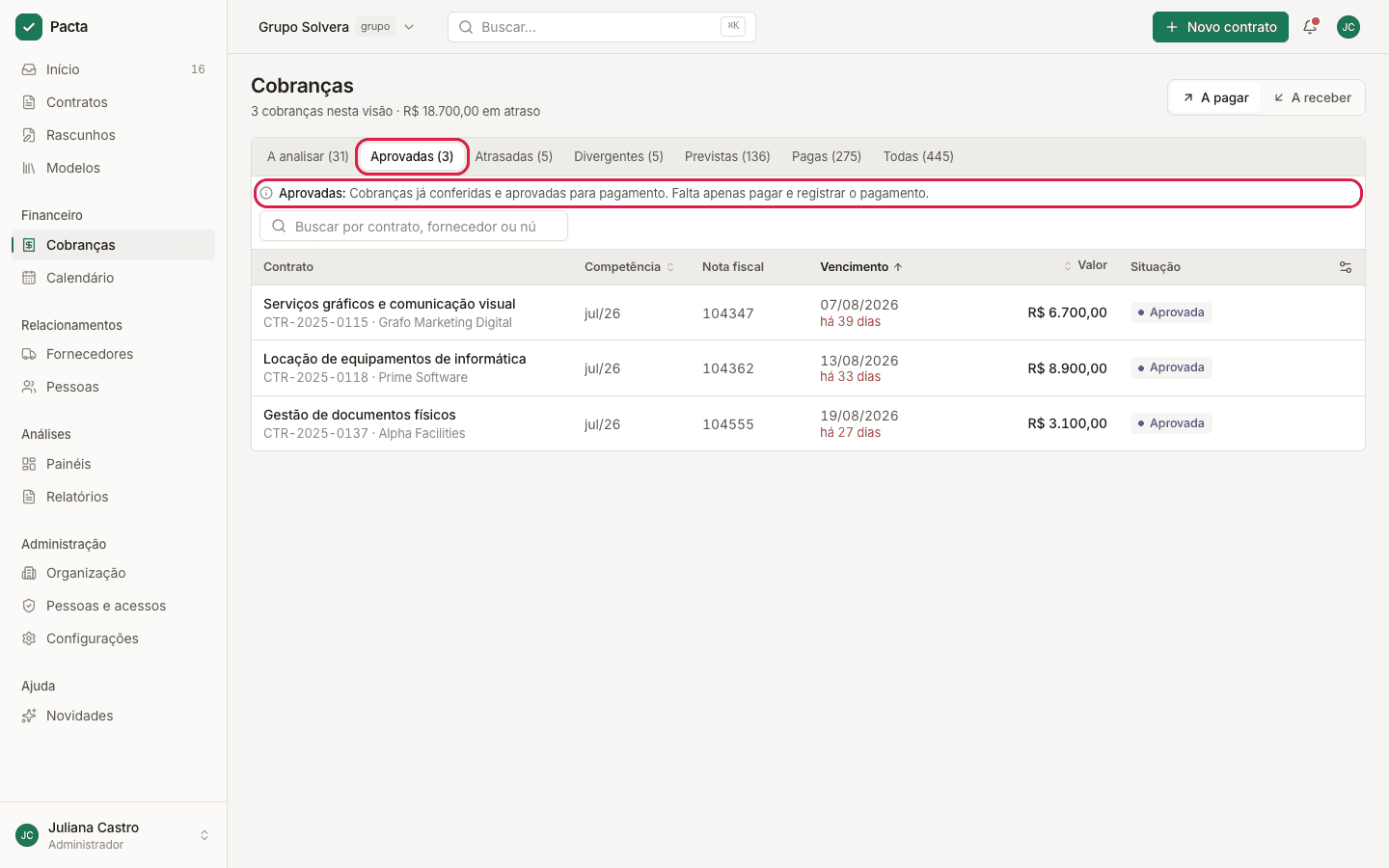Select Cobranças in the sidebar
The height and width of the screenshot is (868, 1389).
[113, 245]
